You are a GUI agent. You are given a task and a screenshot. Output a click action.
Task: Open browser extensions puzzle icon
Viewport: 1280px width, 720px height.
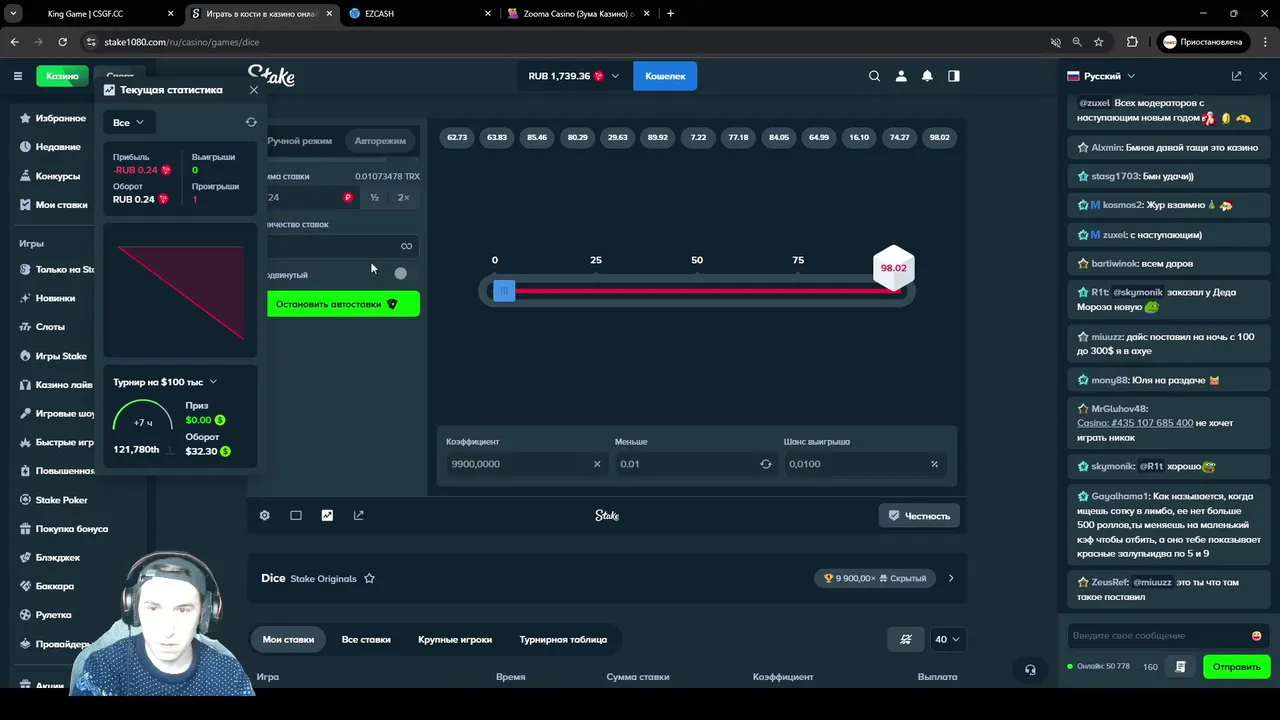click(1132, 42)
